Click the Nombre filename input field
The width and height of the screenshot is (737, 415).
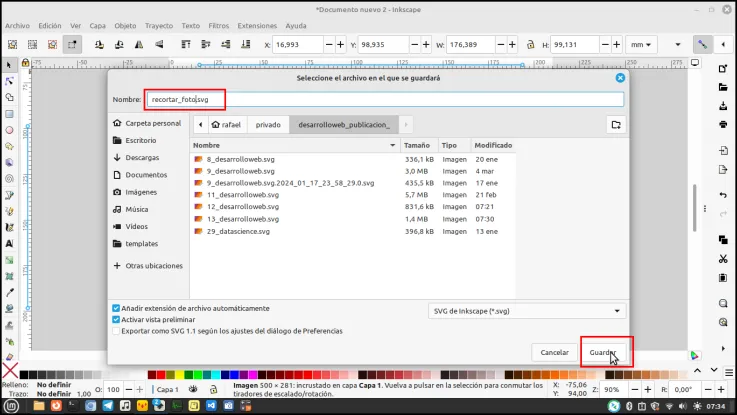pyautogui.click(x=385, y=99)
